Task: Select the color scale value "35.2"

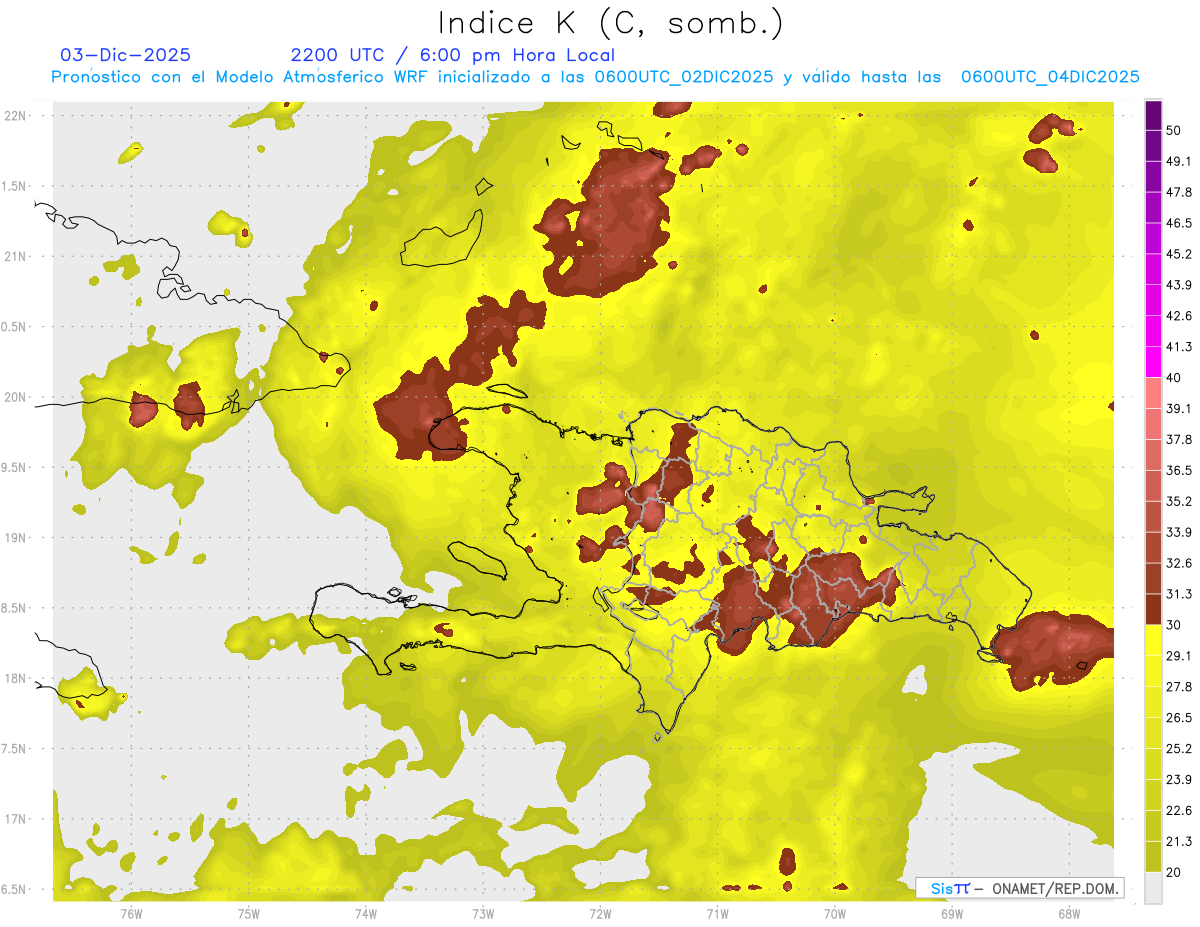Action: coord(1179,501)
